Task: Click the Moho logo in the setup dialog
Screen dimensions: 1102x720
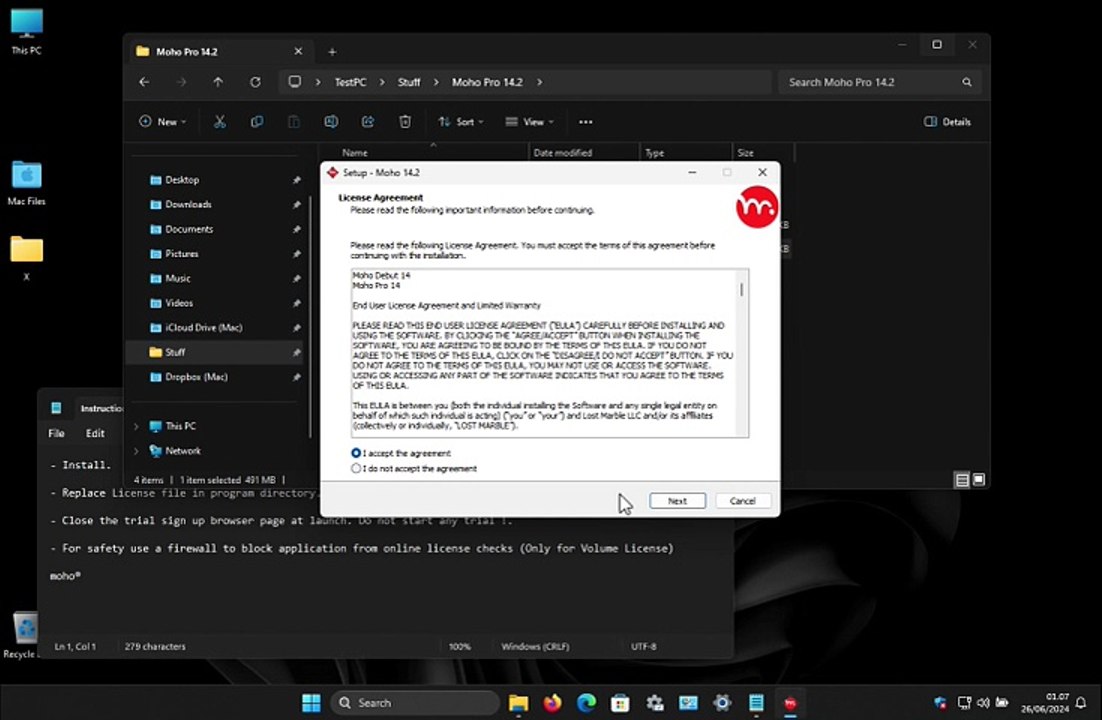Action: click(x=757, y=207)
